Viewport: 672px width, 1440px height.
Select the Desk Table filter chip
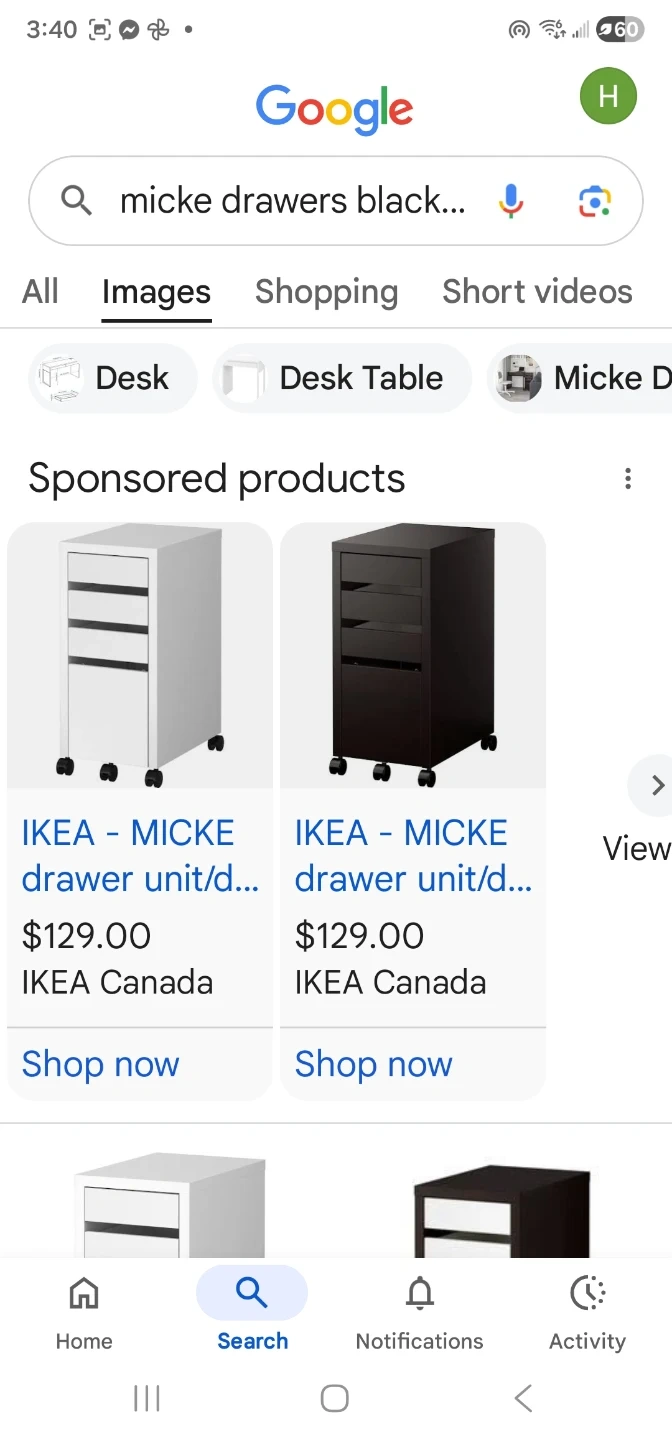pos(342,378)
